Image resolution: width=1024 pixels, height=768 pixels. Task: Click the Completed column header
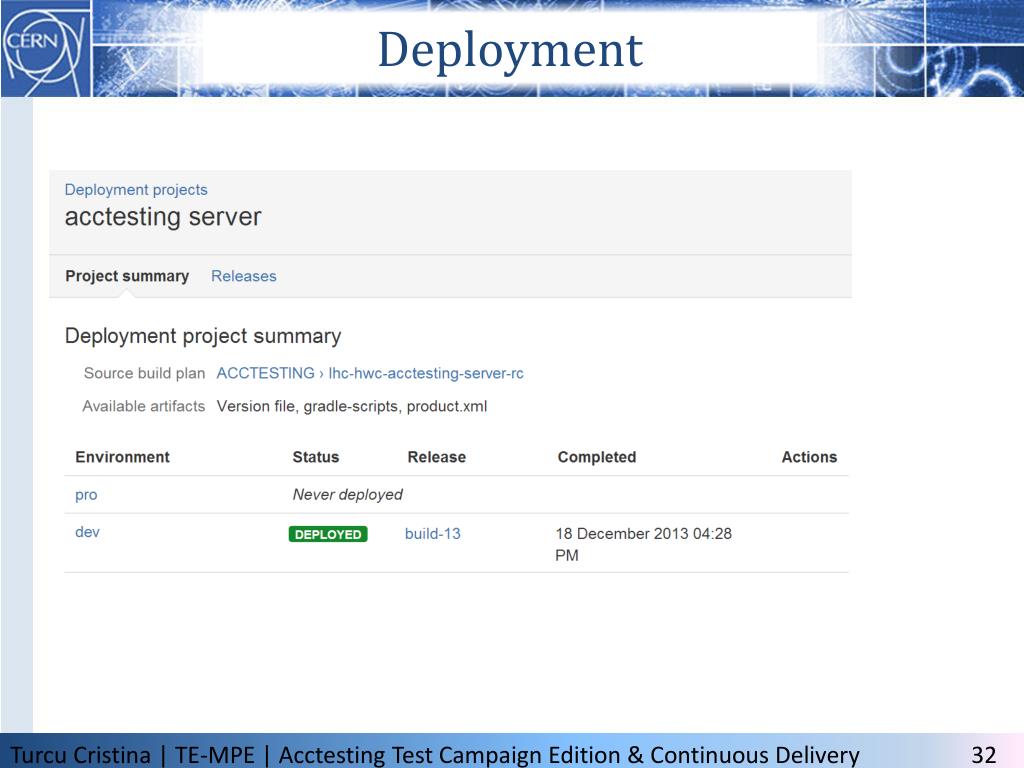click(596, 457)
